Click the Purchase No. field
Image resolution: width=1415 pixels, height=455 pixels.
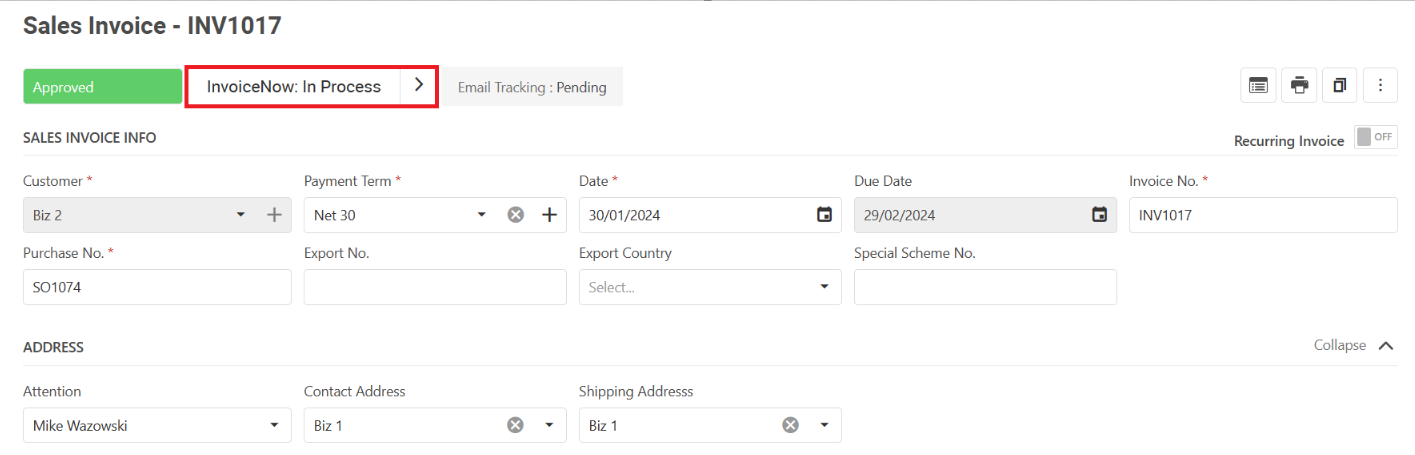pyautogui.click(x=157, y=287)
